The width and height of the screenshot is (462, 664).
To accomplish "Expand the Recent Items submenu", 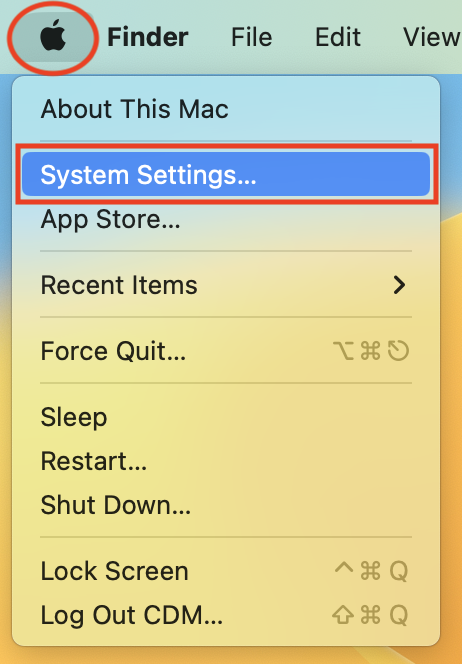I will coord(226,285).
